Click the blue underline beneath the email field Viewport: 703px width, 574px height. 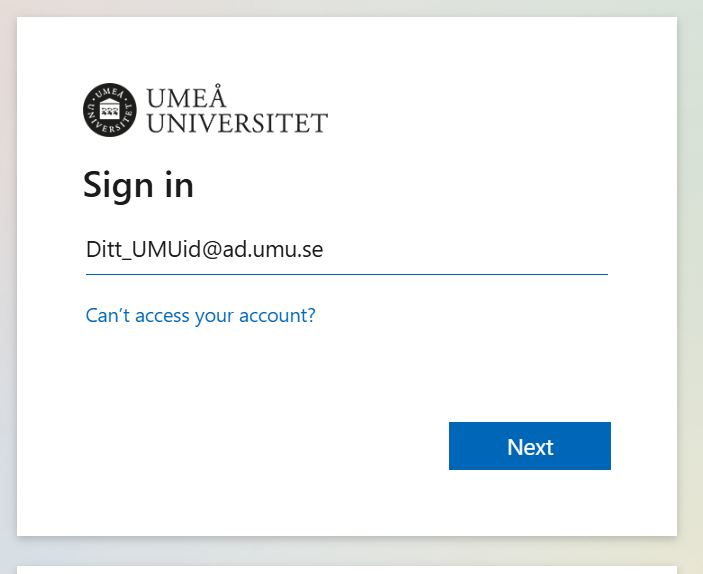(346, 273)
